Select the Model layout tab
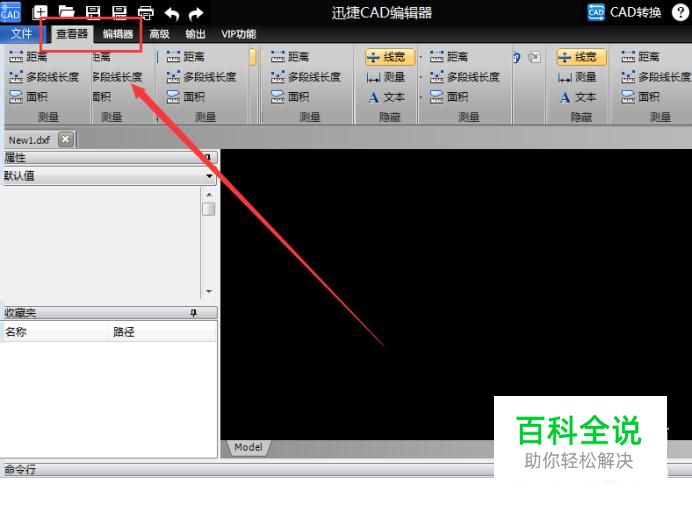The image size is (692, 505). tap(248, 448)
